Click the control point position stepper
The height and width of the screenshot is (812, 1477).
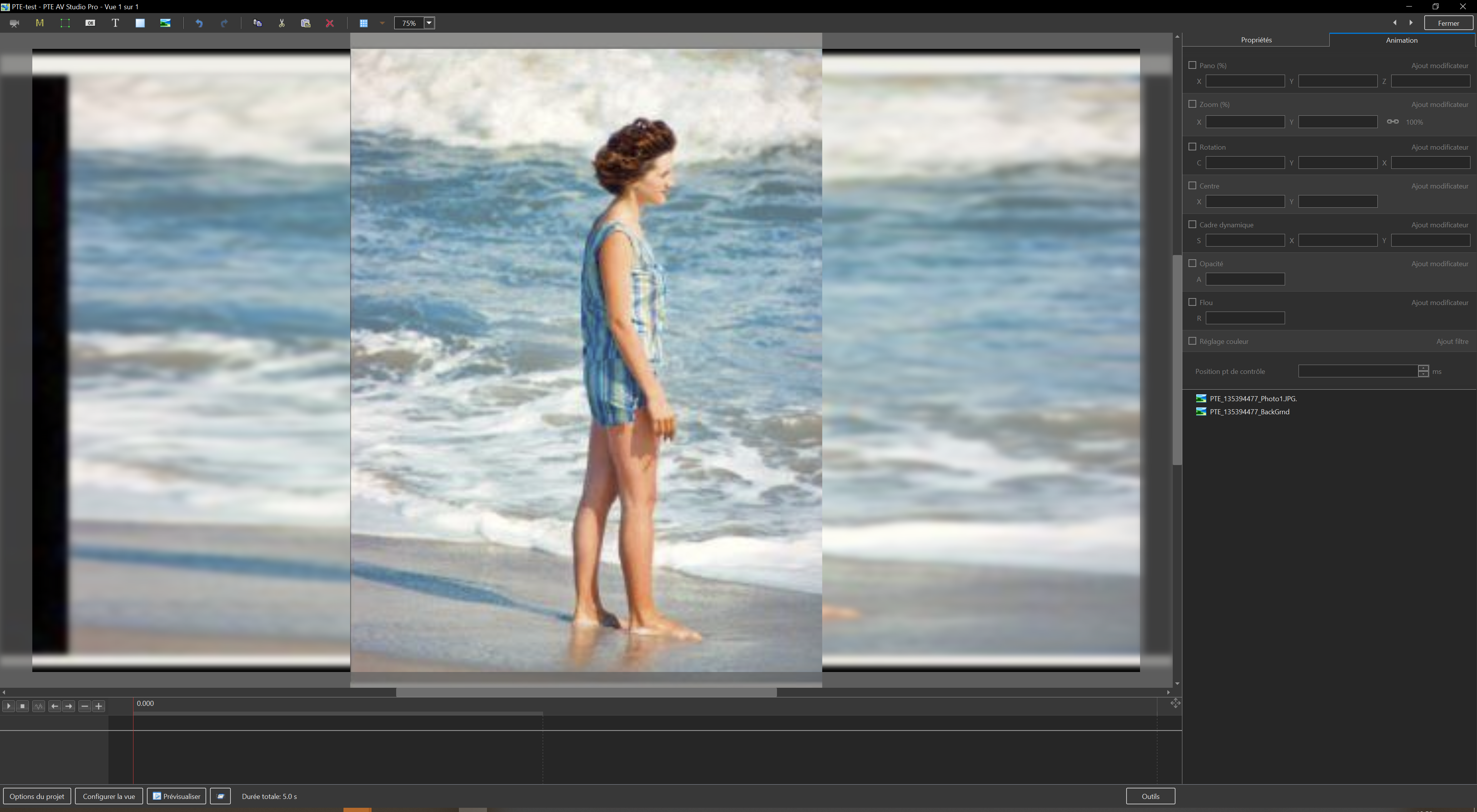click(x=1423, y=372)
